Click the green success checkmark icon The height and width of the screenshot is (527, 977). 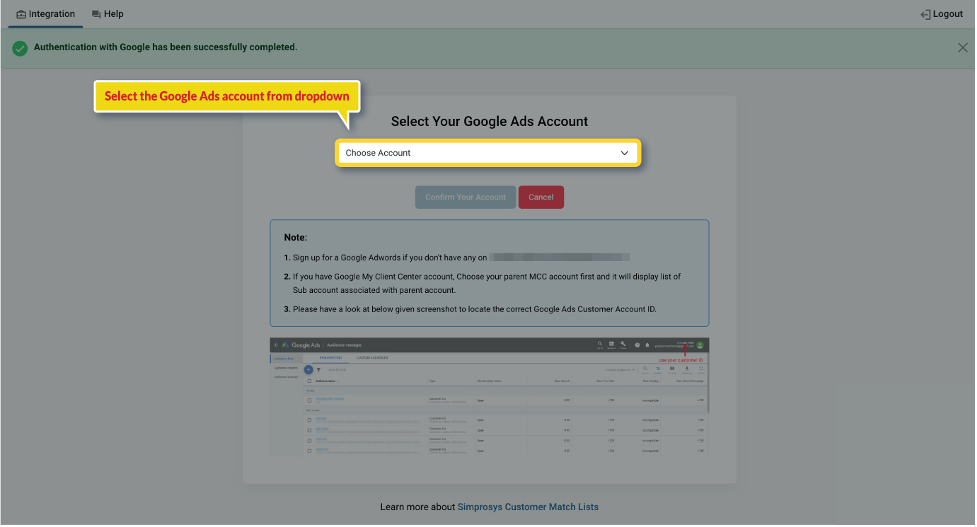20,48
